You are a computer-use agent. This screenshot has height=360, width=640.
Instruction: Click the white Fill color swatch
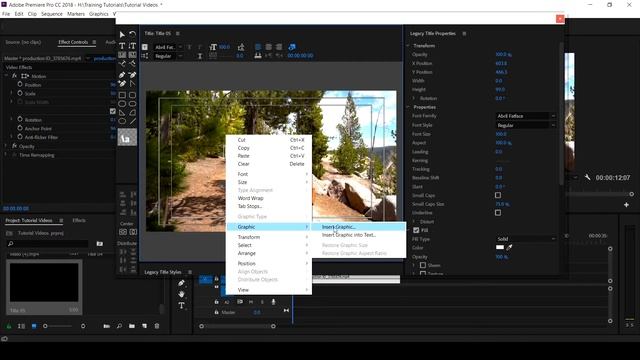[x=500, y=247]
